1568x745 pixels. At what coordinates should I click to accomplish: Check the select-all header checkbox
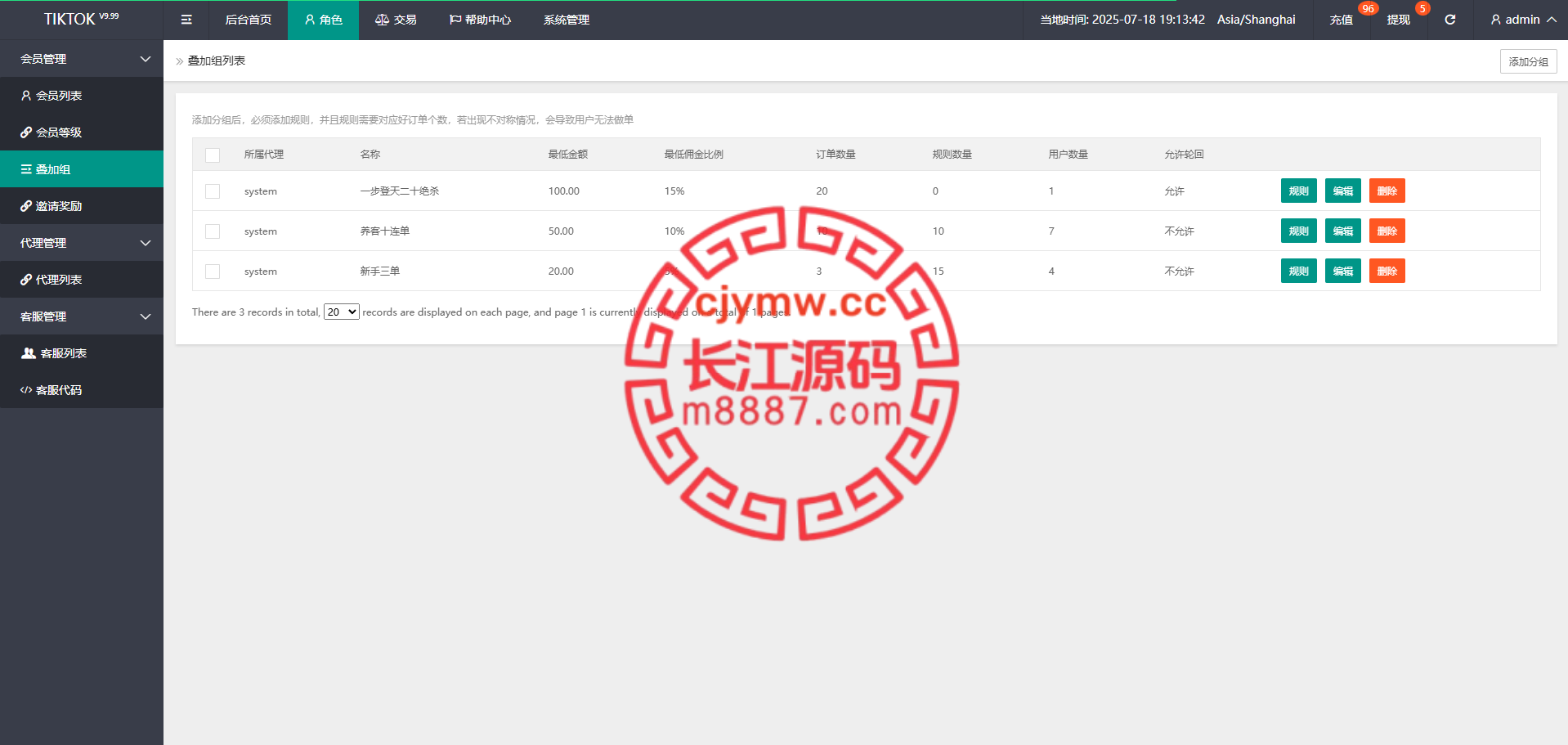coord(213,155)
